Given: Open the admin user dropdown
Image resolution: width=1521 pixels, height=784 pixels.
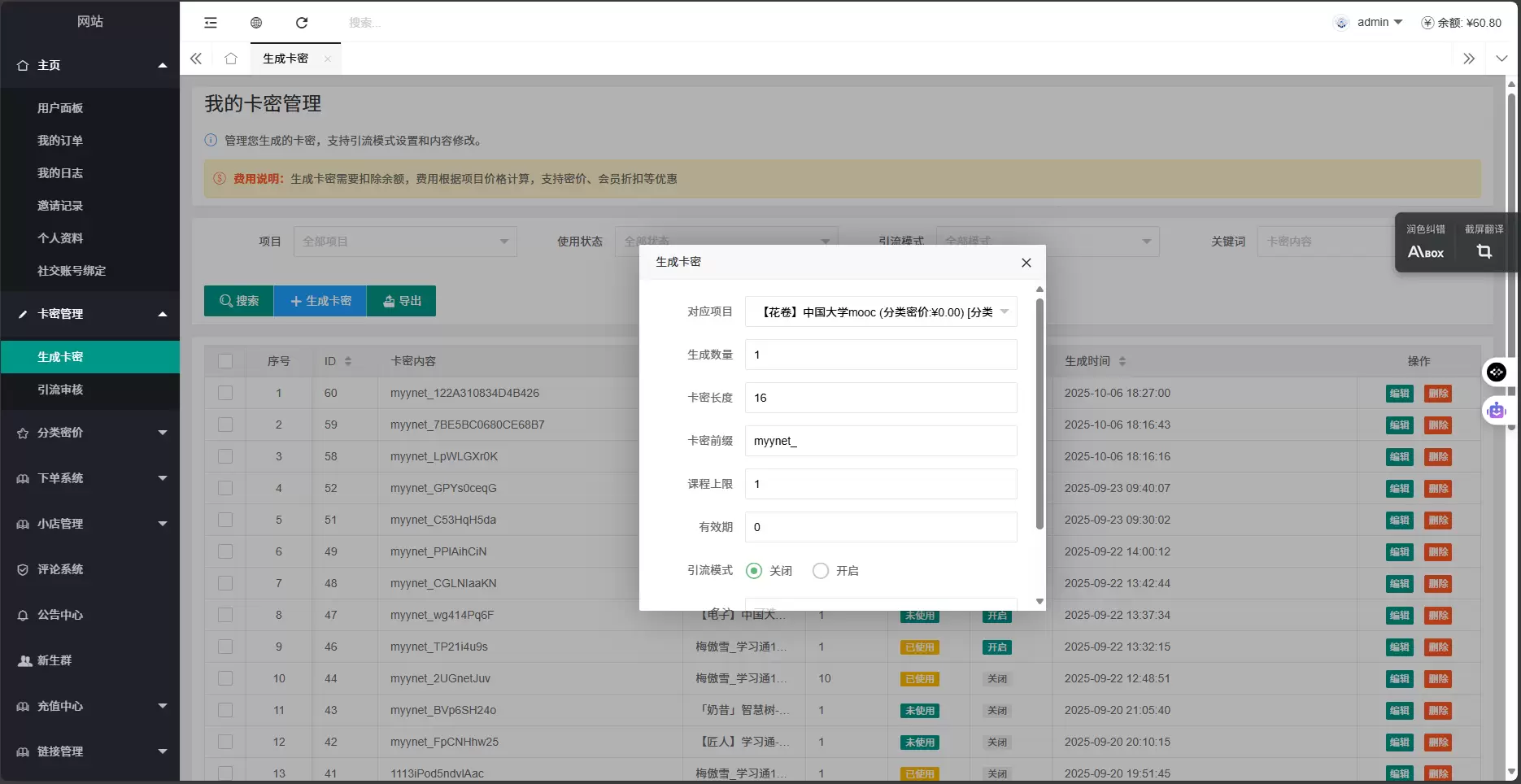Looking at the screenshot, I should pyautogui.click(x=1379, y=23).
